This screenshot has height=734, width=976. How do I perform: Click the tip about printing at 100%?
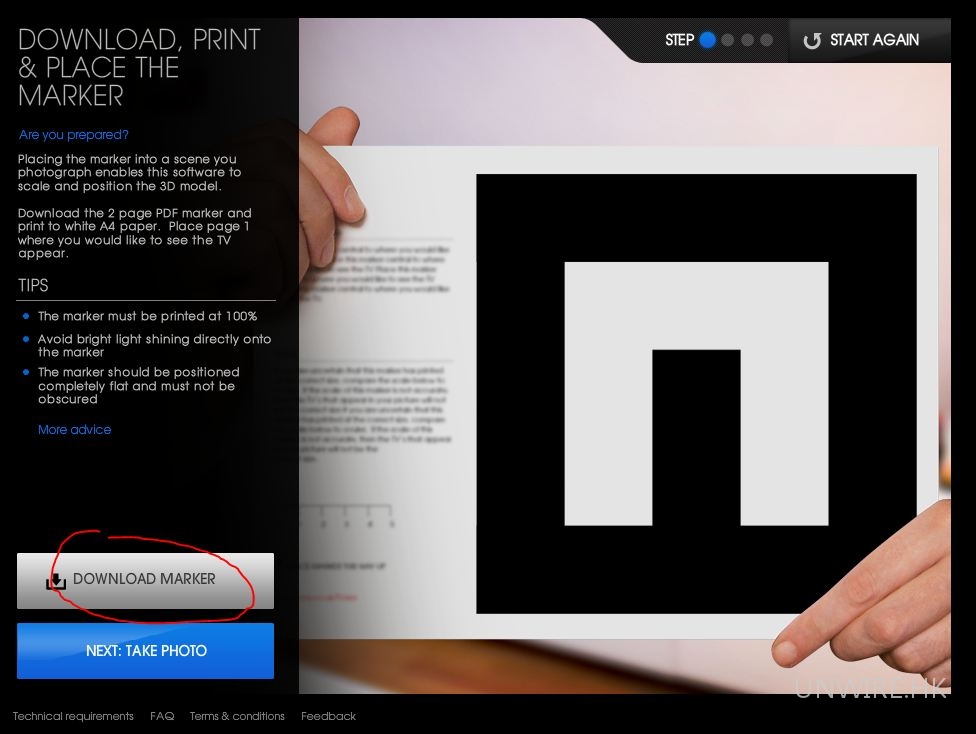(x=147, y=316)
